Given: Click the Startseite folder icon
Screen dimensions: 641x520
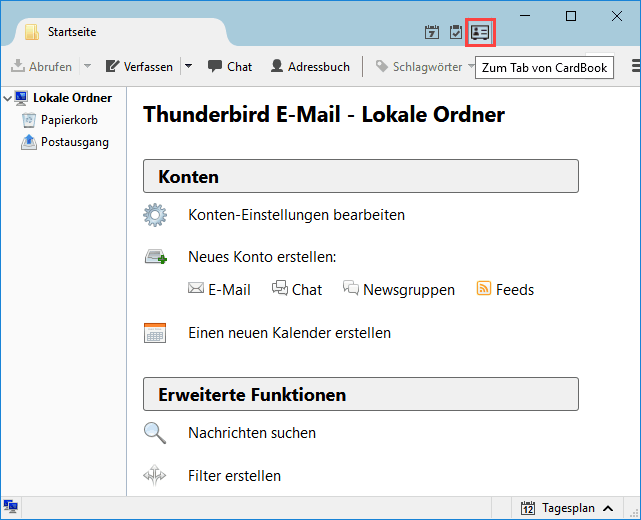Looking at the screenshot, I should [x=32, y=32].
